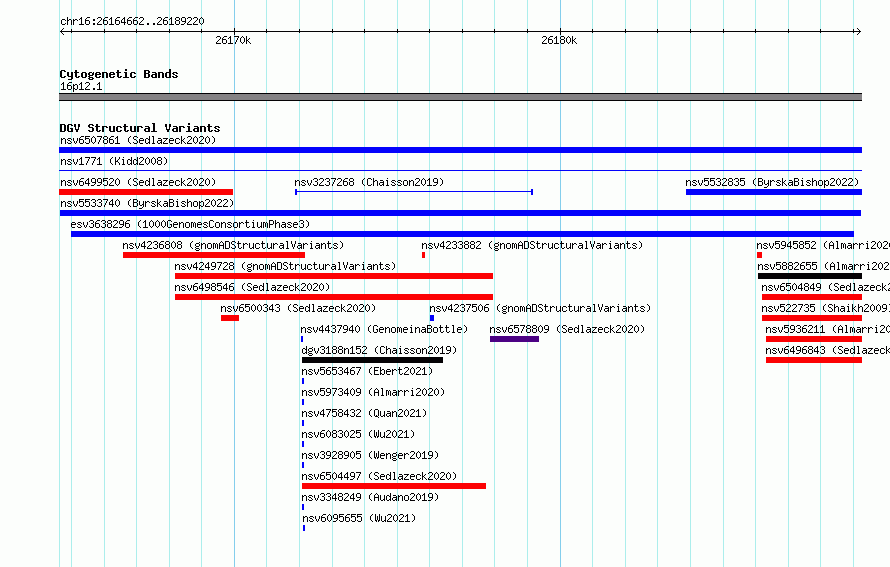Click the nsv6499520 (Sedlazeck2020) label
Viewport: 890px width, 567px height.
tap(138, 182)
